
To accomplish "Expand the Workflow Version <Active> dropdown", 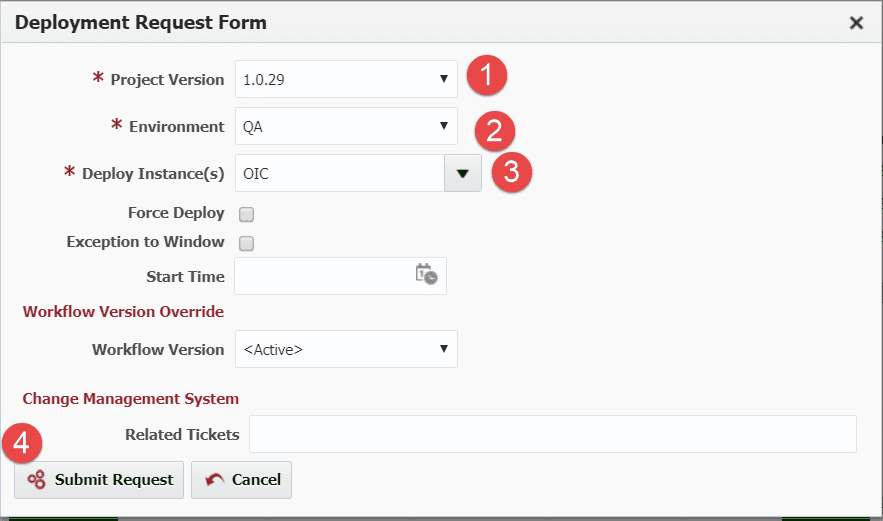I will point(346,349).
